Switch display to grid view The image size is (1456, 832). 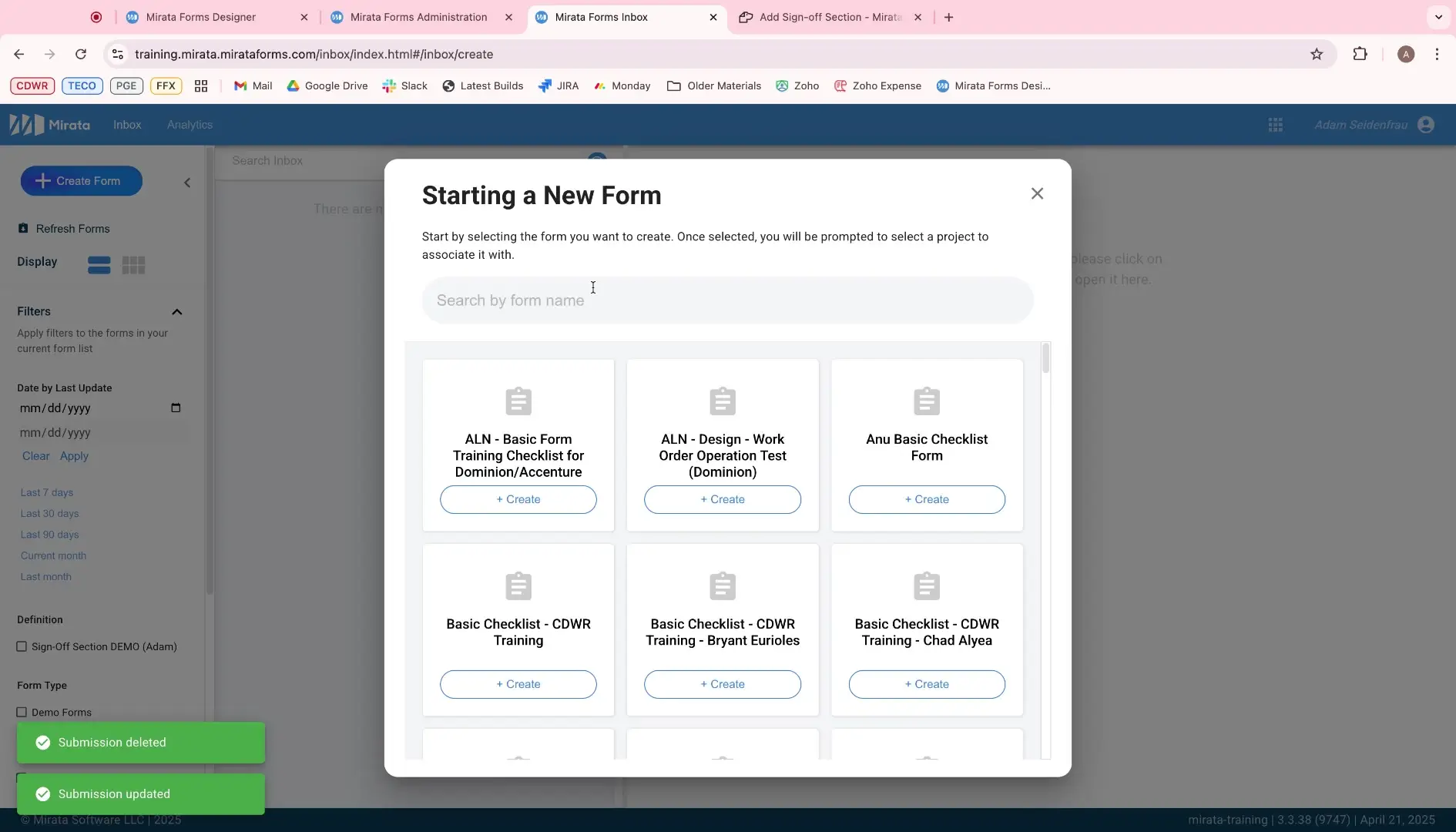(x=133, y=265)
